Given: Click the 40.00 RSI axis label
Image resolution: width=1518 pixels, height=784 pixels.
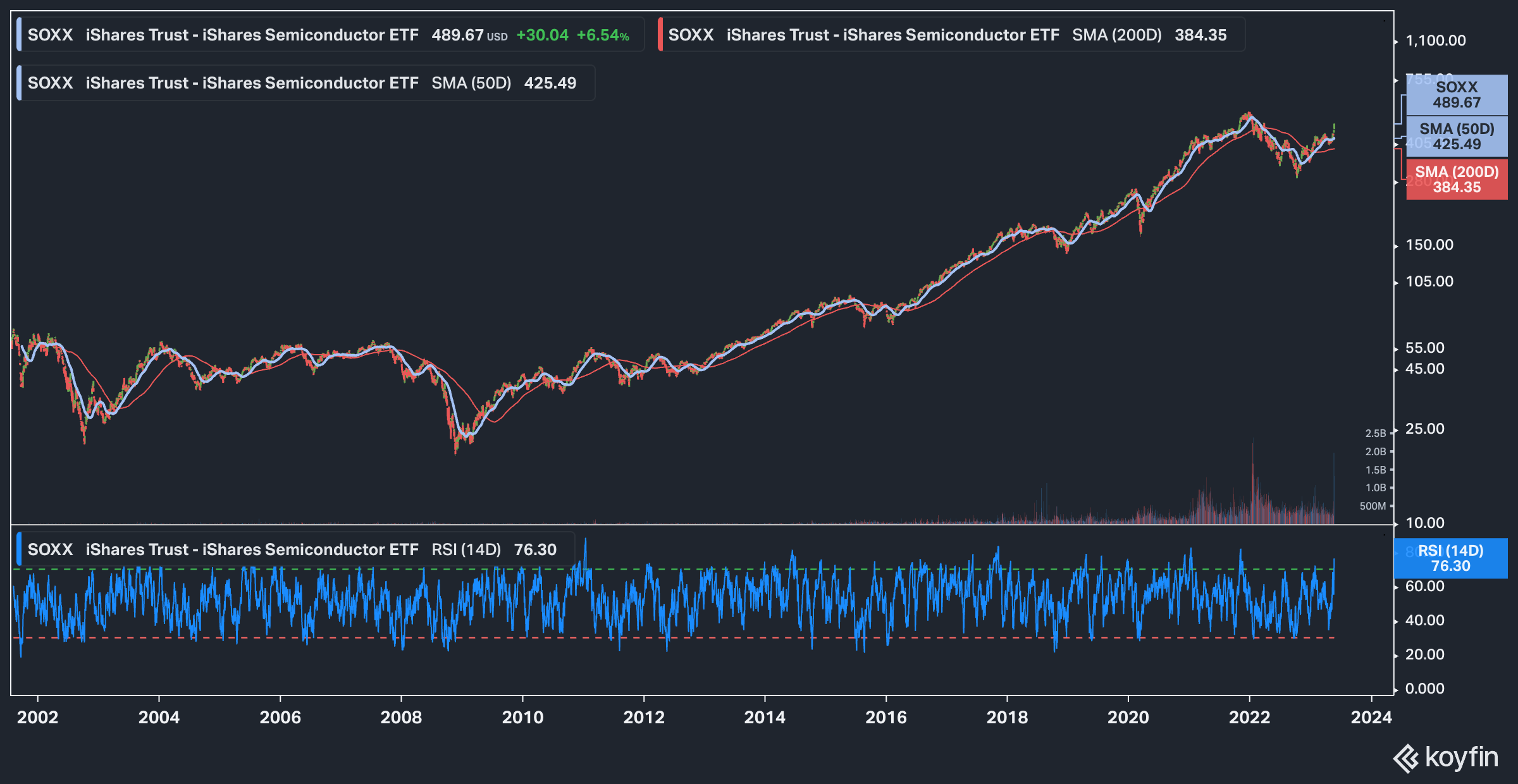Looking at the screenshot, I should pos(1424,620).
